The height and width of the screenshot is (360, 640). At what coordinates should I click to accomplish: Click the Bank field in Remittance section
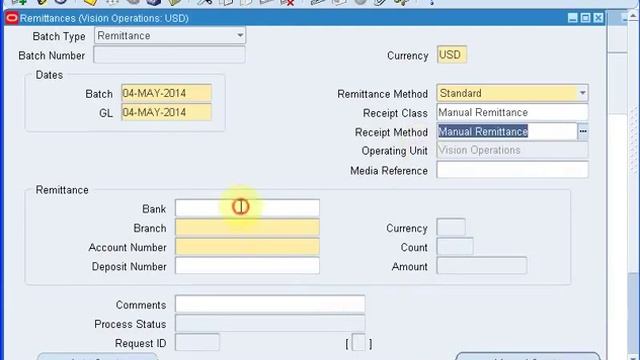247,208
